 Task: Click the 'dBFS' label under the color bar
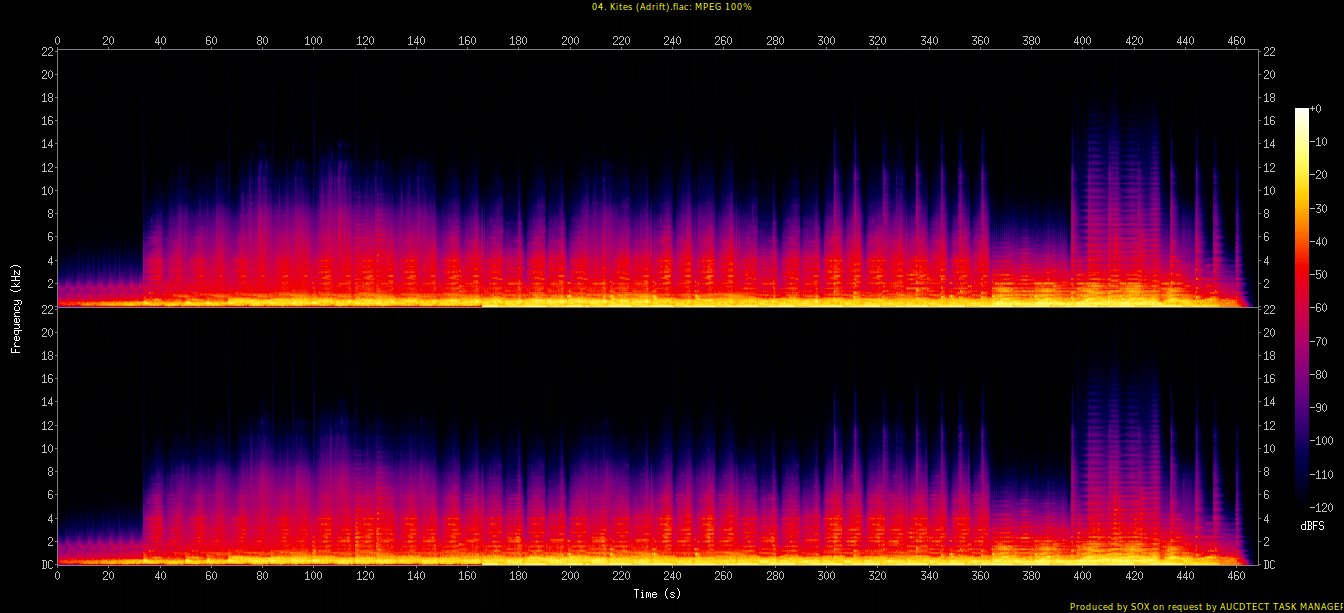click(1312, 525)
